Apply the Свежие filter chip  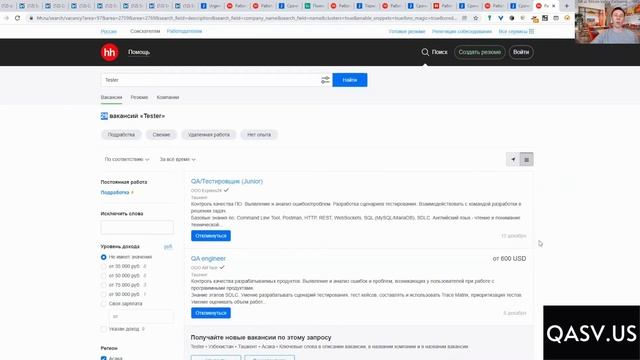[x=161, y=135]
